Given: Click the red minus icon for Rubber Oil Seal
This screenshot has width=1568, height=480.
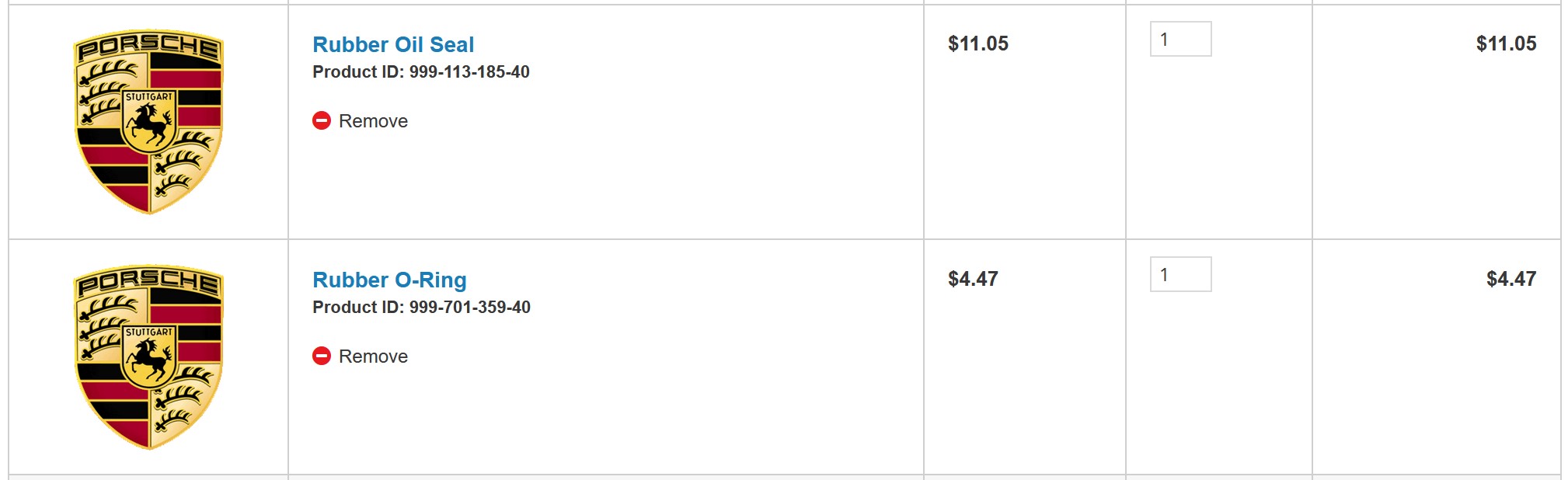Looking at the screenshot, I should point(322,120).
